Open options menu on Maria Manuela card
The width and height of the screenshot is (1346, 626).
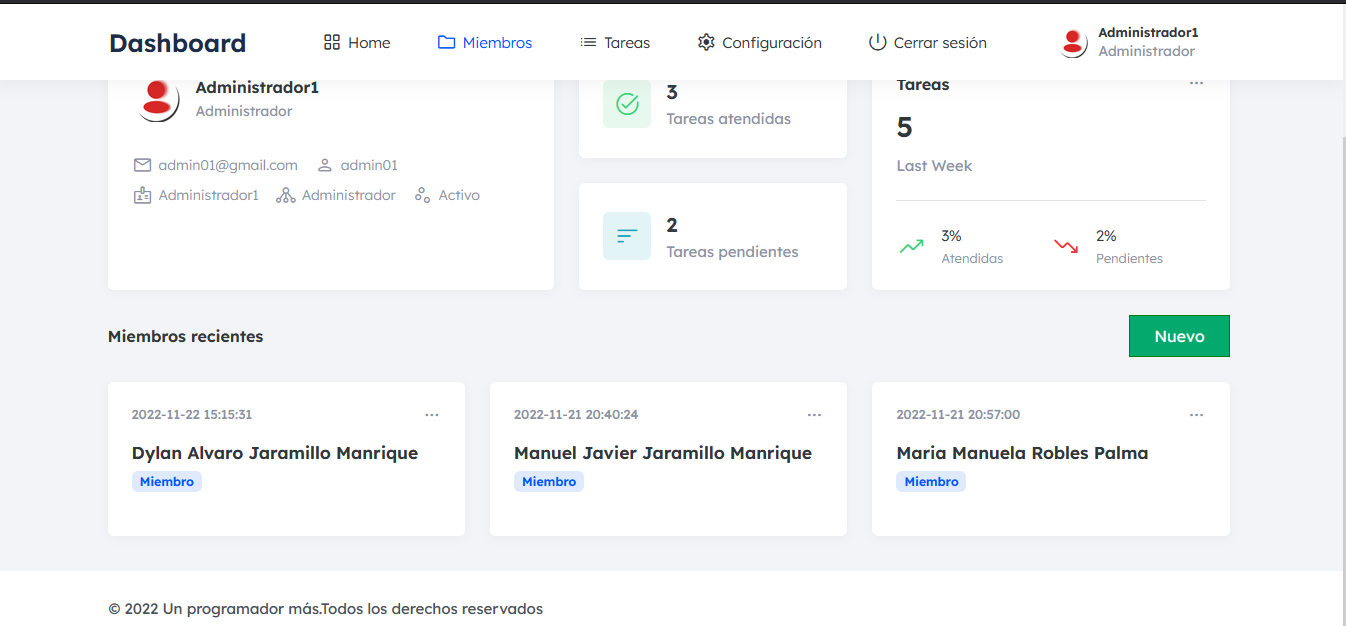point(1196,415)
